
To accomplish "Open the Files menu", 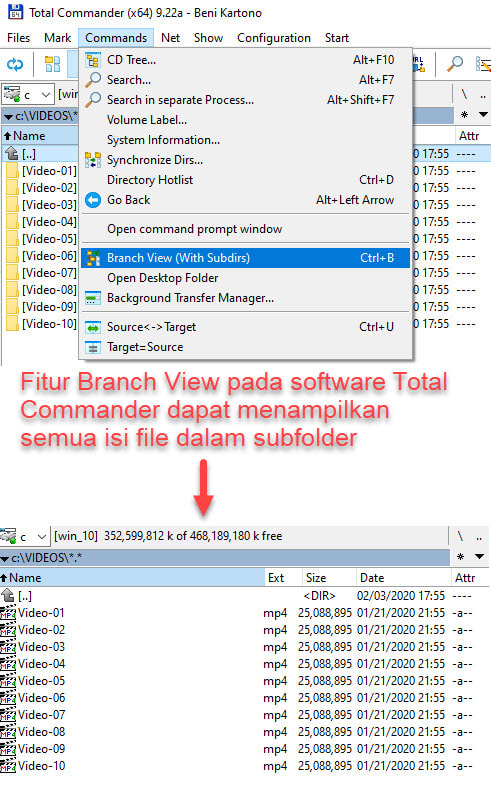I will click(19, 38).
